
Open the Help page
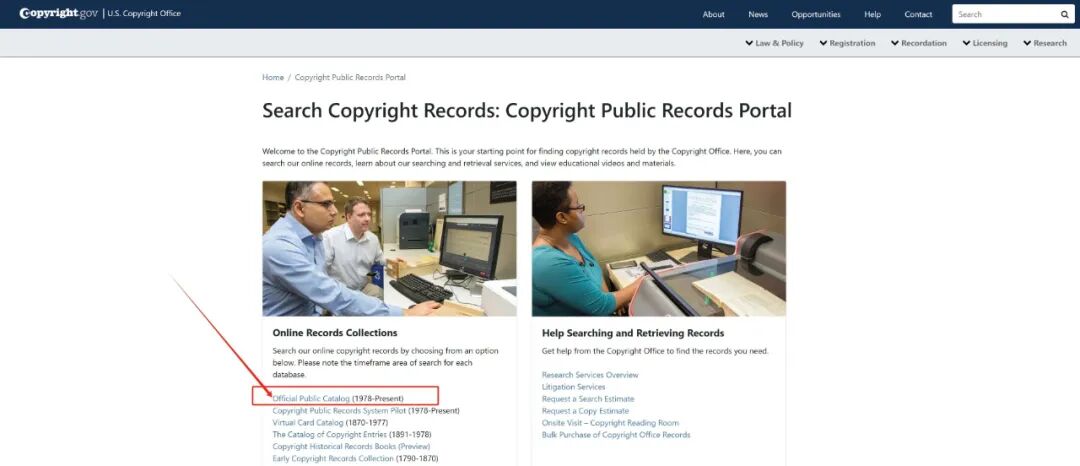pyautogui.click(x=873, y=14)
